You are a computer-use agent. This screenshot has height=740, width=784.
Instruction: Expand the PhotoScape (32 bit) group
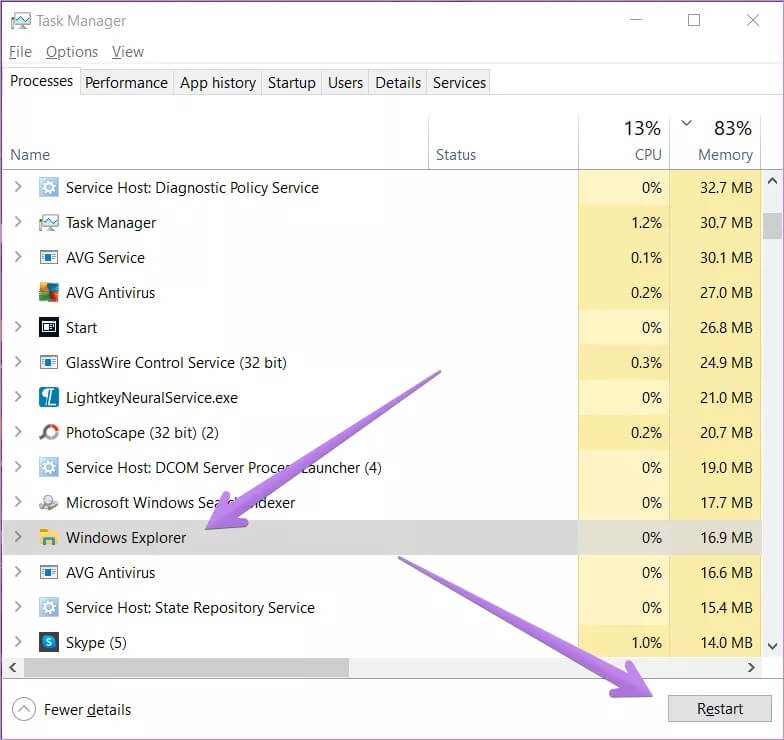coord(18,432)
